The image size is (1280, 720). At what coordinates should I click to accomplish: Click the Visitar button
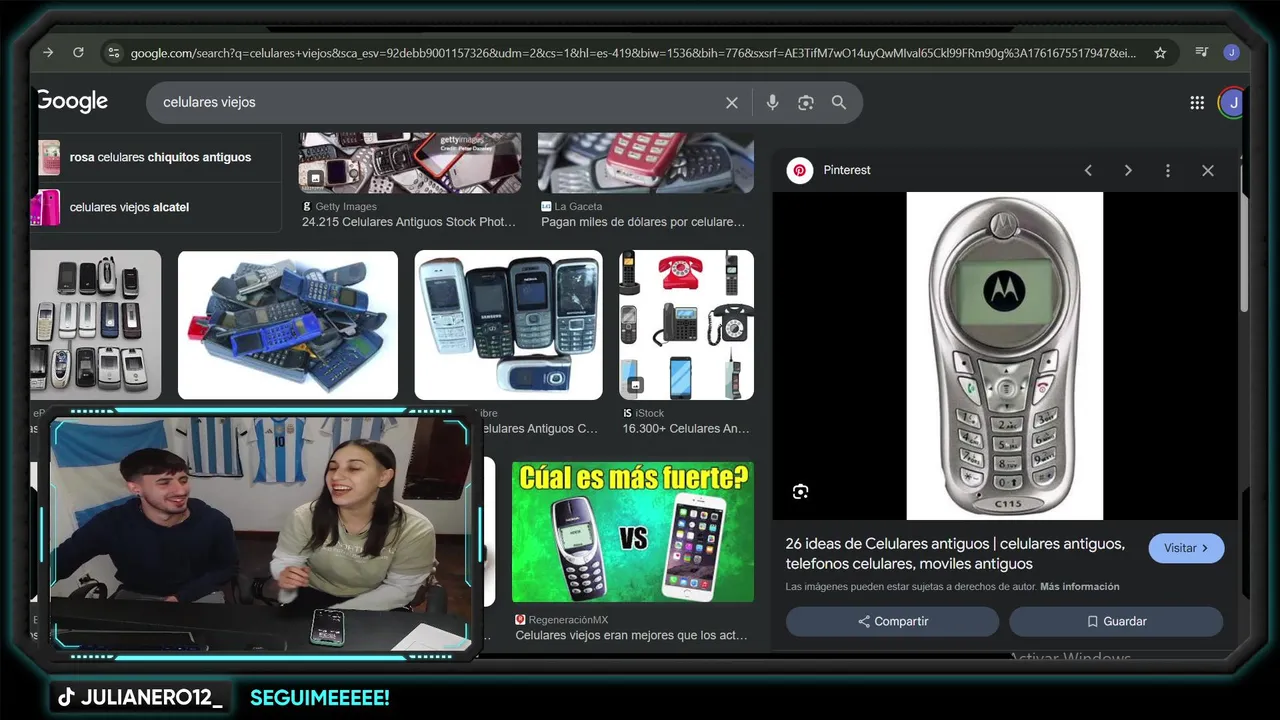click(1186, 548)
